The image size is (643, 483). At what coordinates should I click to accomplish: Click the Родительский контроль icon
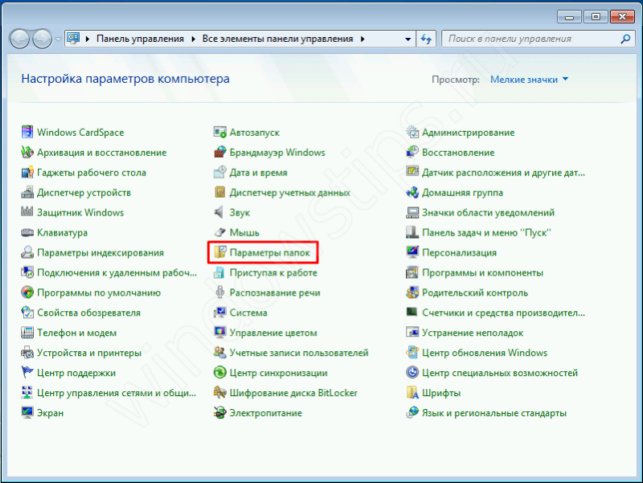coord(412,292)
